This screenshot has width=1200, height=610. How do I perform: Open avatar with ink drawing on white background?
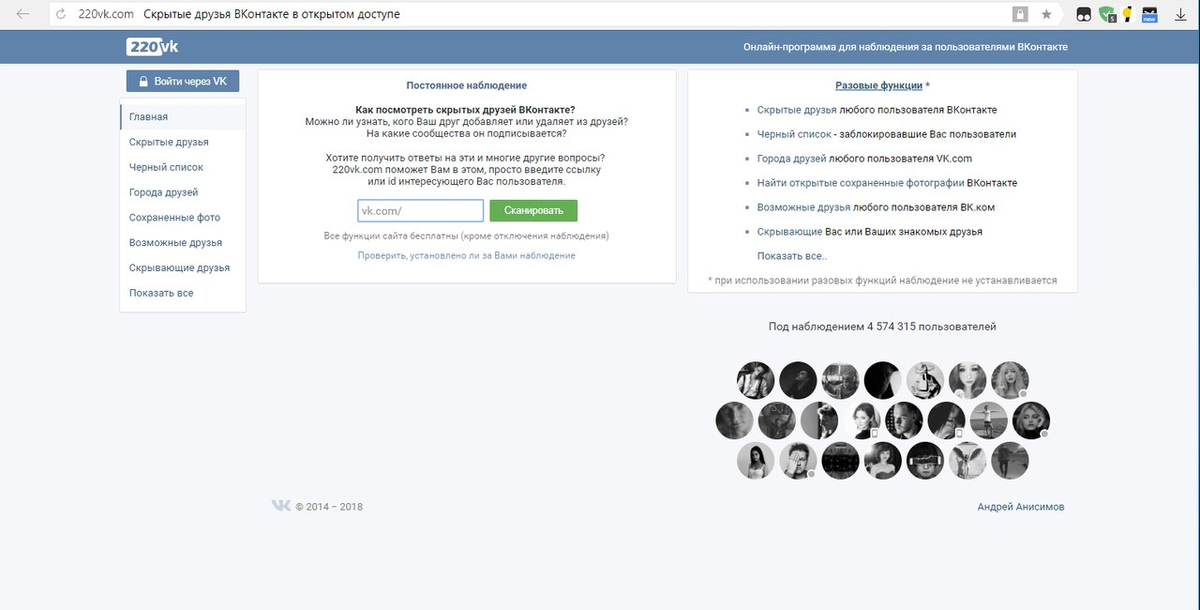tap(925, 381)
